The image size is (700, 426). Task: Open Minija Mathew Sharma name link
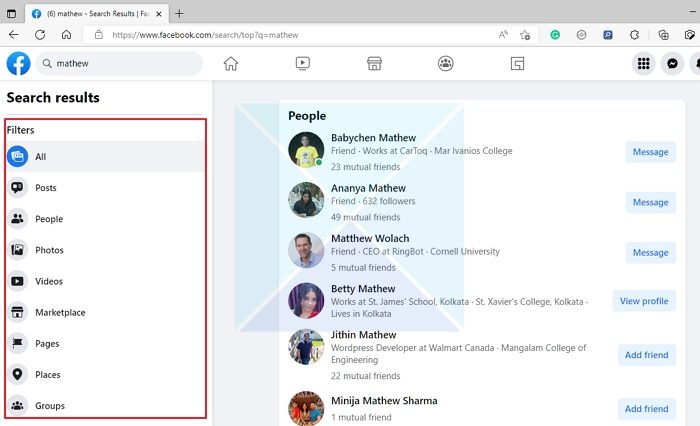[x=384, y=401]
